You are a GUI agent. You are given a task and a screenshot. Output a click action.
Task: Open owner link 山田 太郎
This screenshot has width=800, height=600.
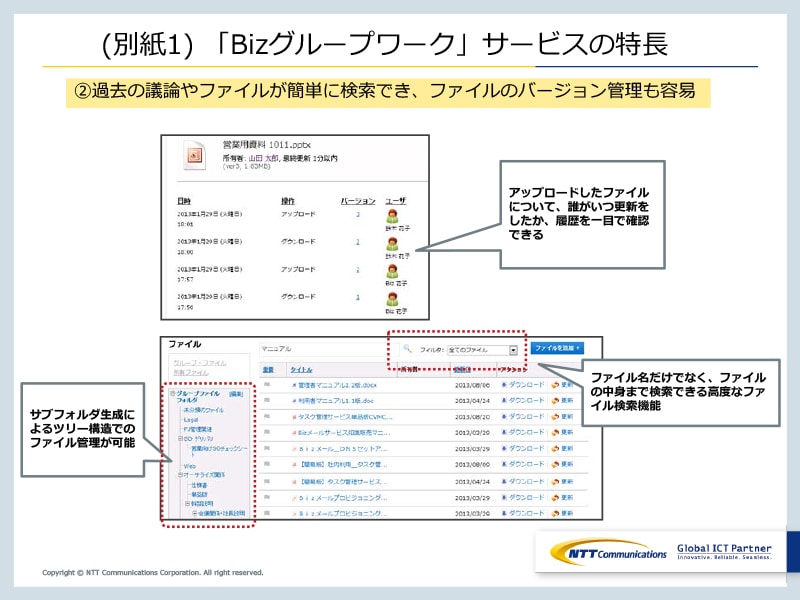[x=263, y=158]
